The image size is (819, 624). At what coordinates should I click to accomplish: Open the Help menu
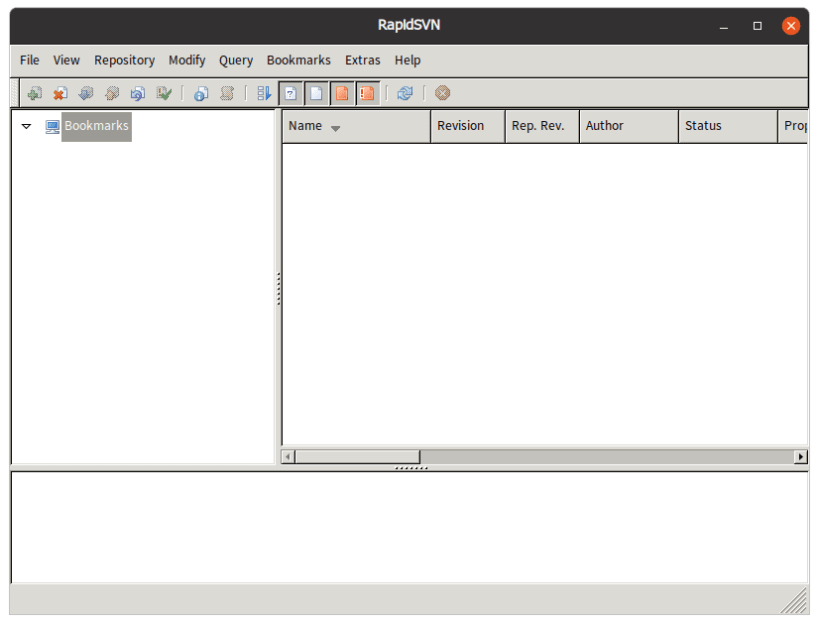(x=407, y=61)
